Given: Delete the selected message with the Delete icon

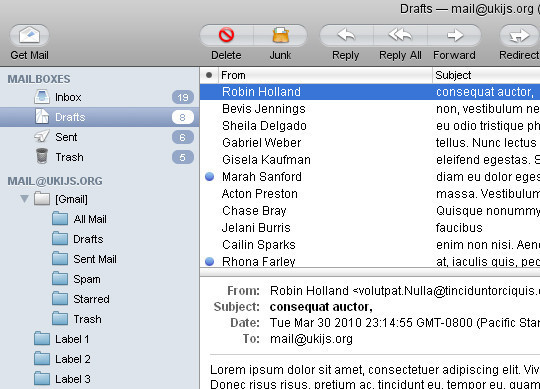Looking at the screenshot, I should tap(226, 35).
